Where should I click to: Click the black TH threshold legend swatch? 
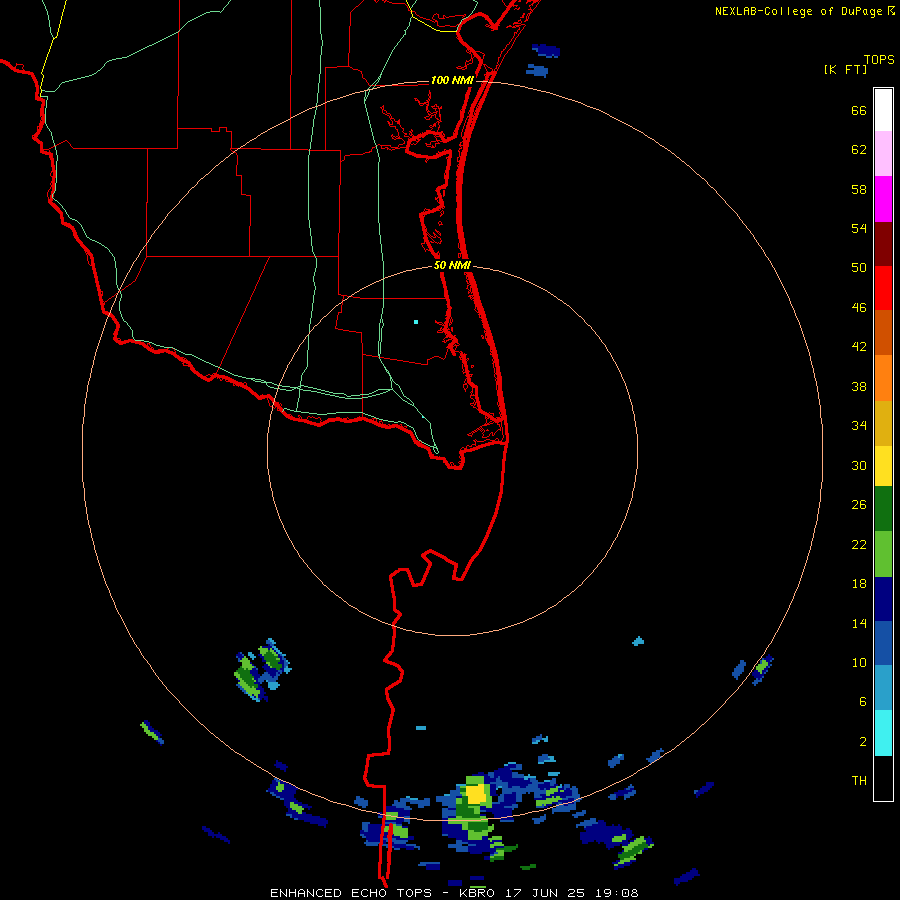[x=883, y=778]
